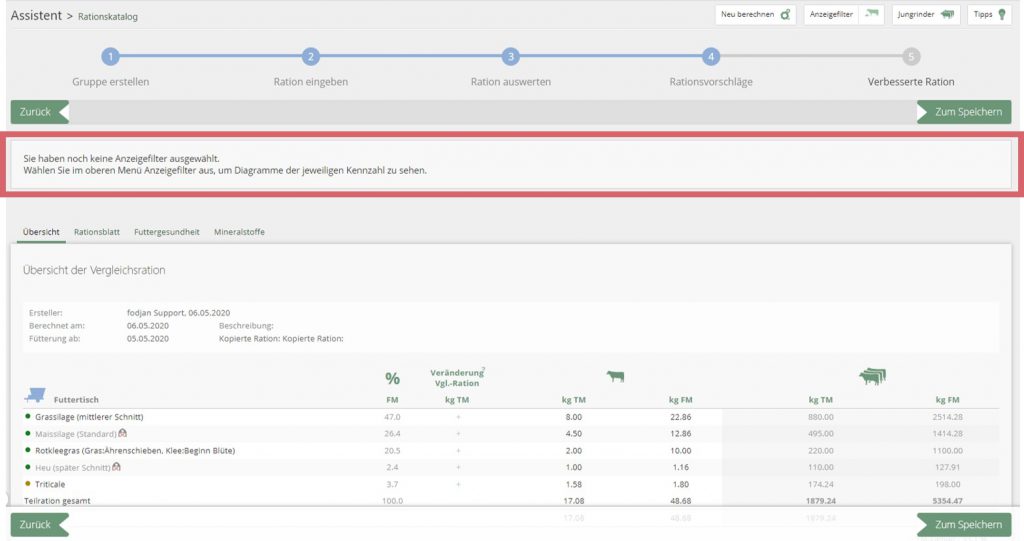The height and width of the screenshot is (541, 1024).
Task: Click the bottom Zurück button
Action: tap(40, 525)
